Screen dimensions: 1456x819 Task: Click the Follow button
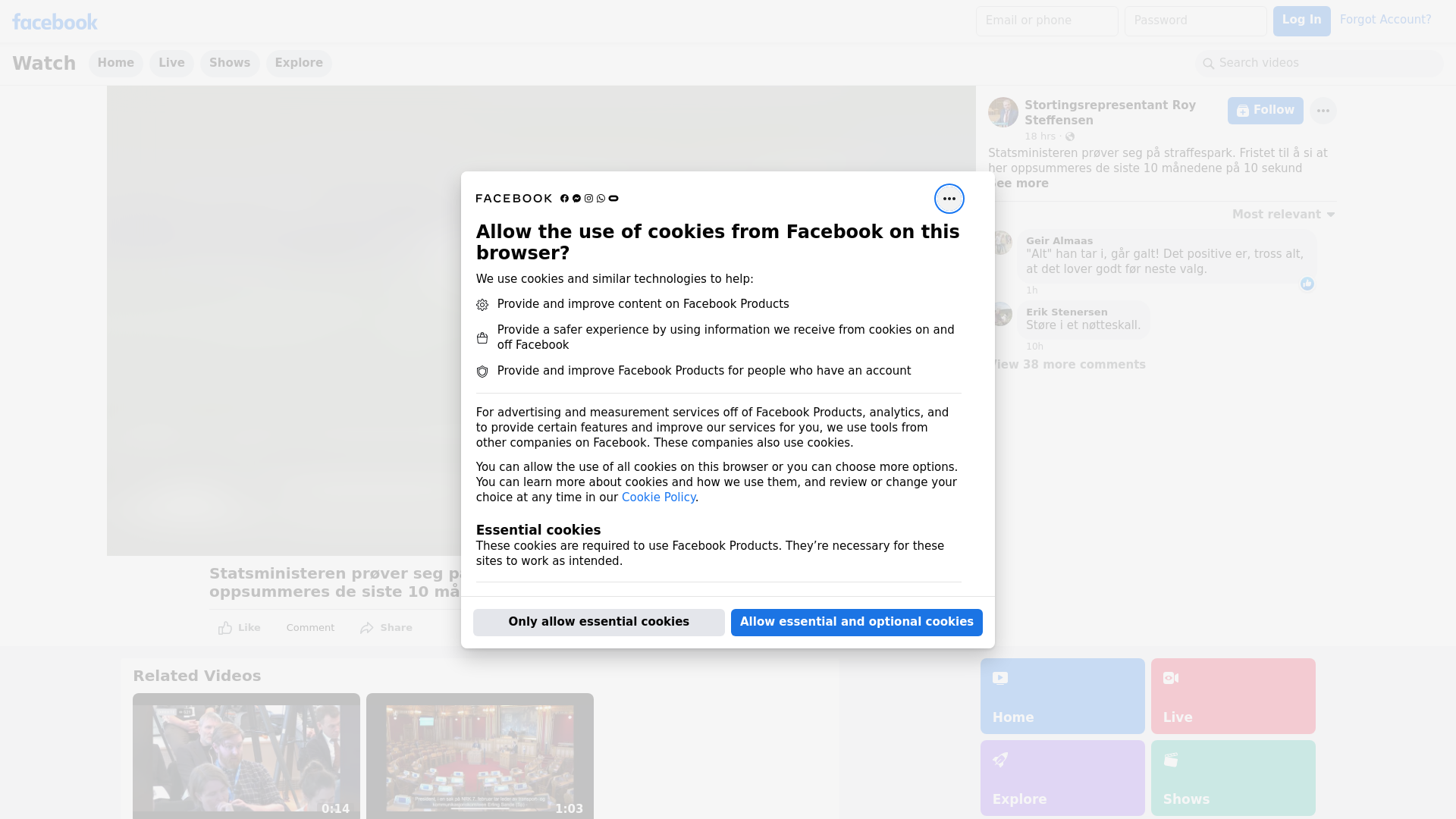[x=1265, y=111]
